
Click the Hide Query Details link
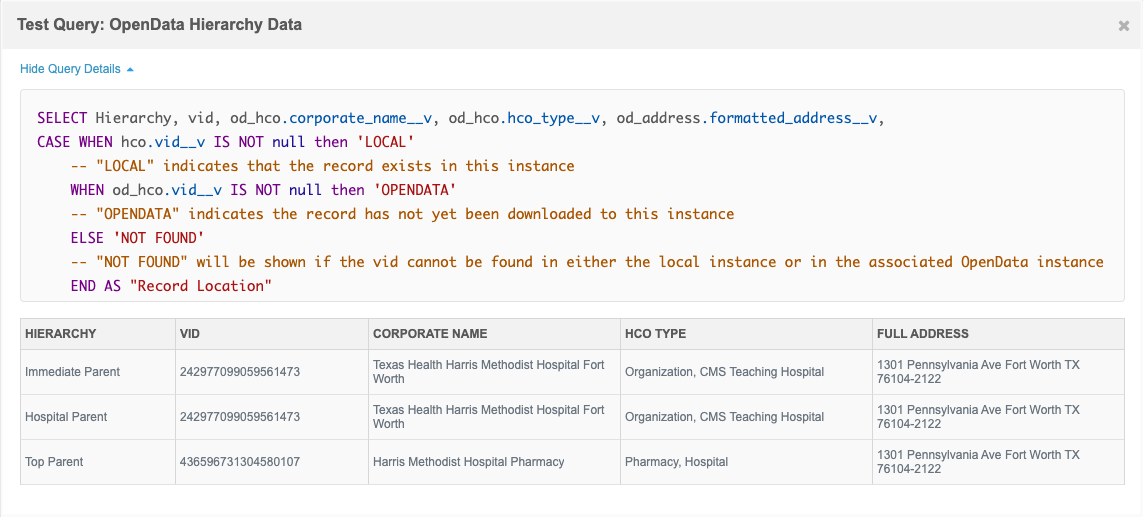point(70,69)
